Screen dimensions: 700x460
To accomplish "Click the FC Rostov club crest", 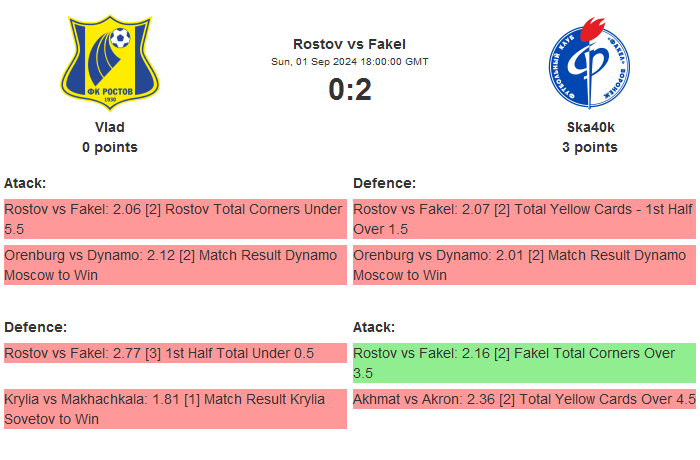I will (110, 62).
